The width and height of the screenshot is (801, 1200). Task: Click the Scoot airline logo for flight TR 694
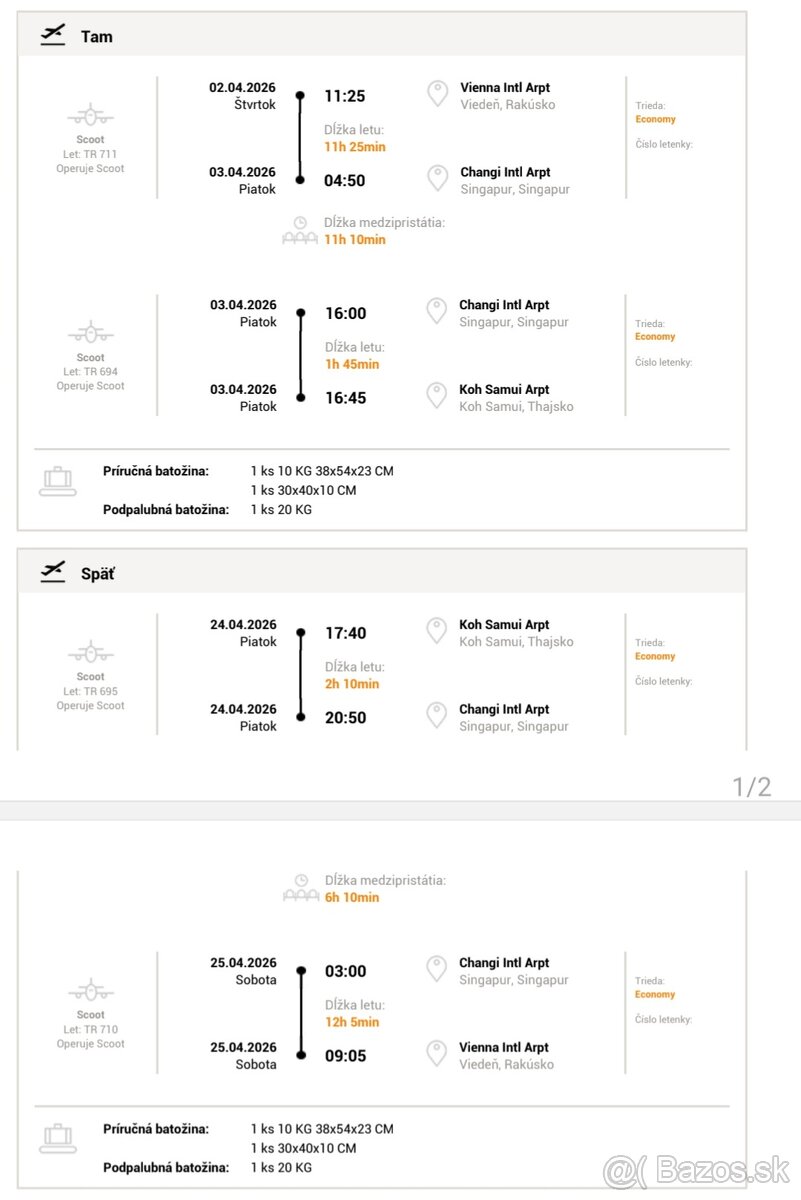[90, 333]
